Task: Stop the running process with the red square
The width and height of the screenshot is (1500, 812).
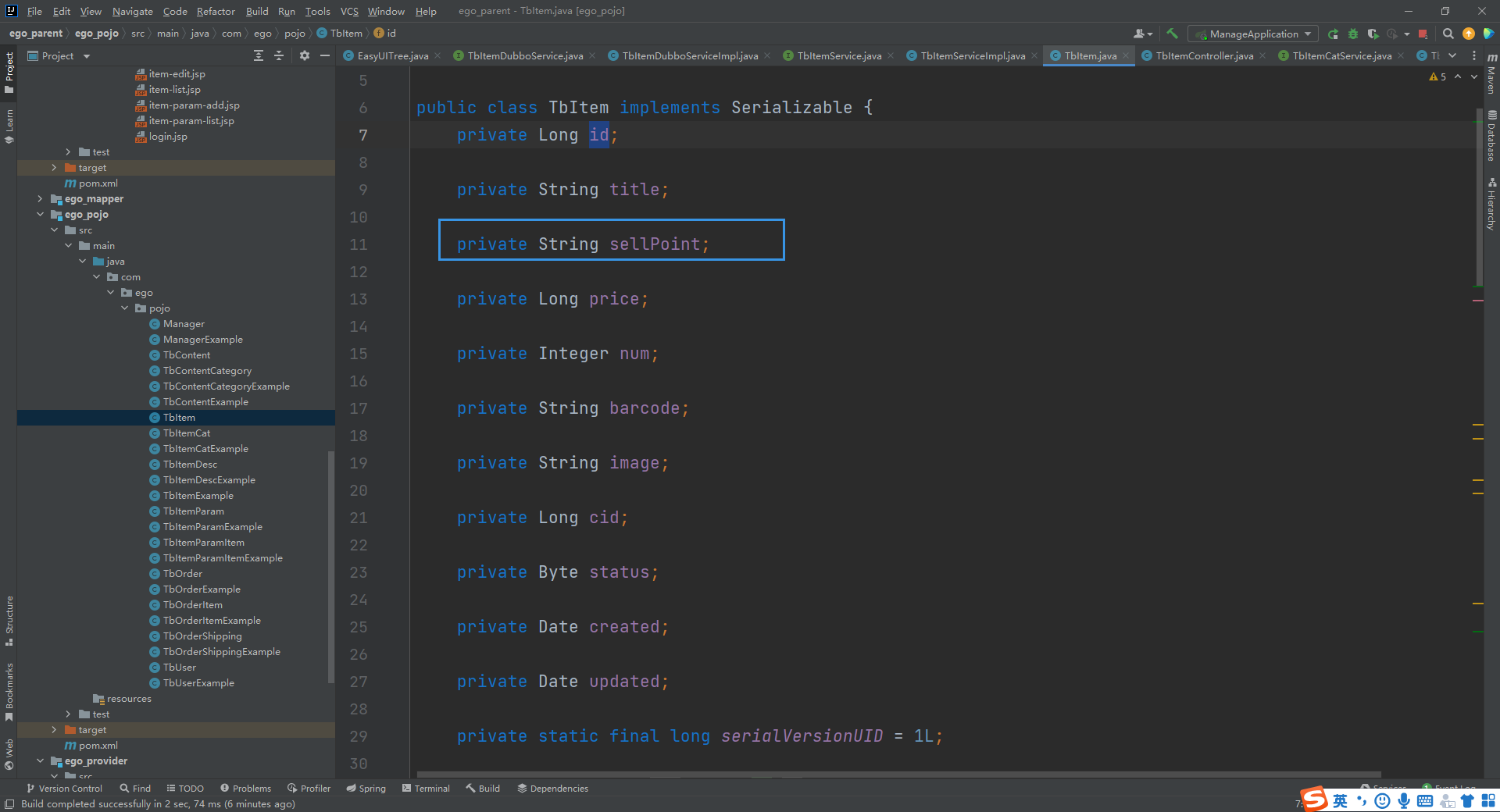Action: 1423,34
